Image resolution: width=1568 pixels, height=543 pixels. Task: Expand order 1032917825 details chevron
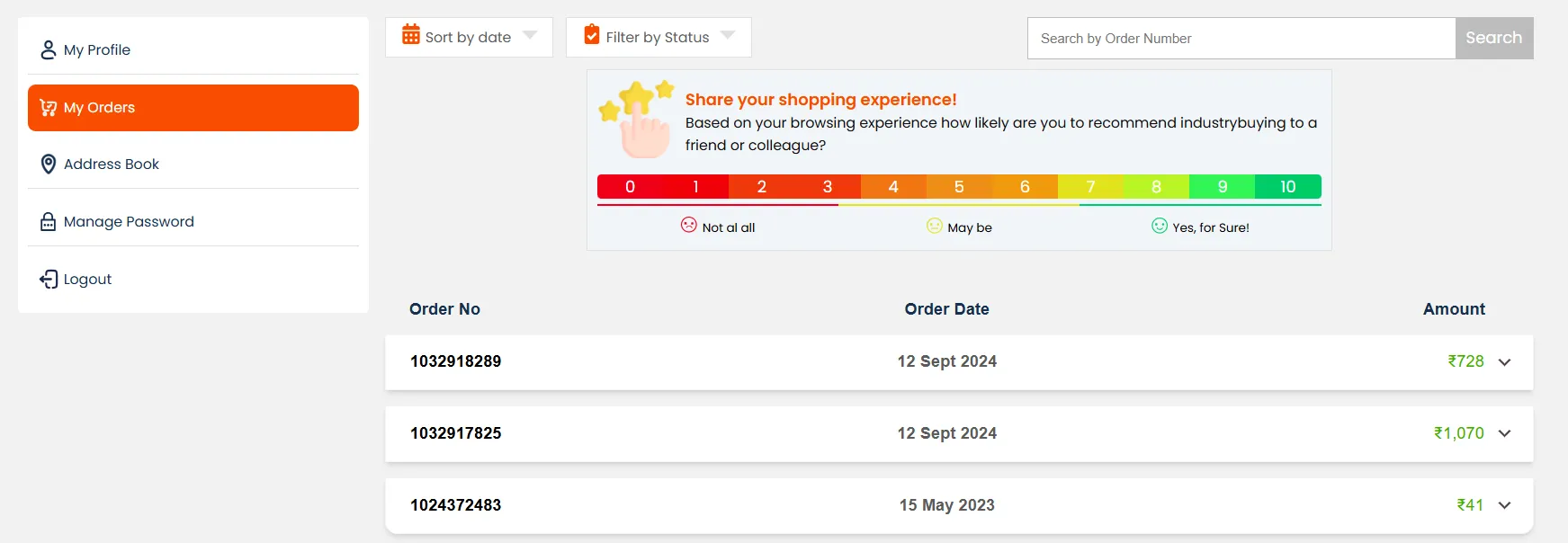click(1504, 433)
